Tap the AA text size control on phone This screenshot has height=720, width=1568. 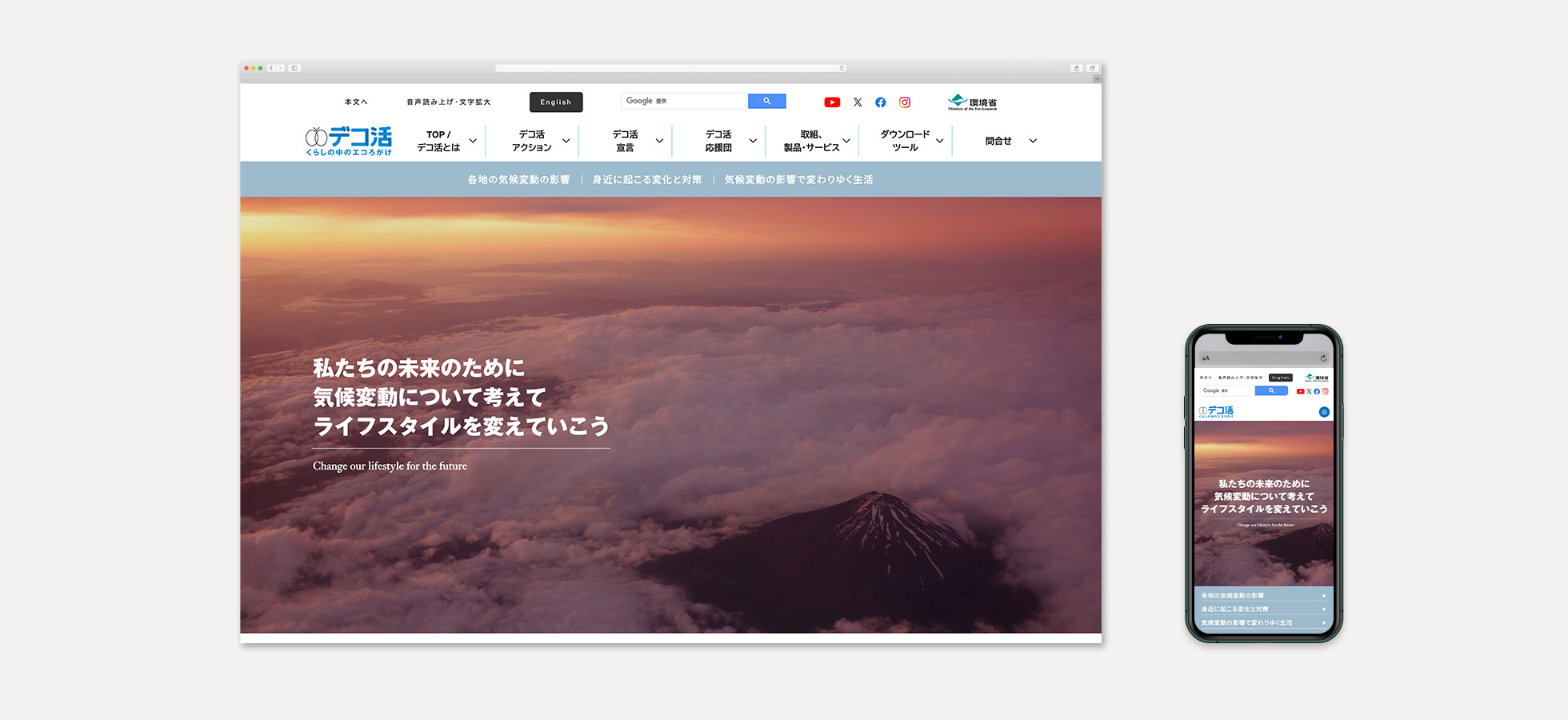point(1206,358)
